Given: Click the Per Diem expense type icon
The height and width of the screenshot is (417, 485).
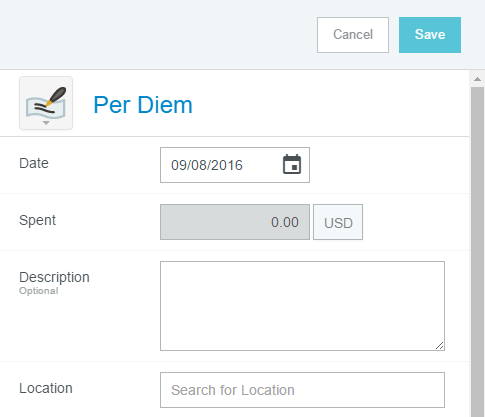Looking at the screenshot, I should tap(46, 103).
